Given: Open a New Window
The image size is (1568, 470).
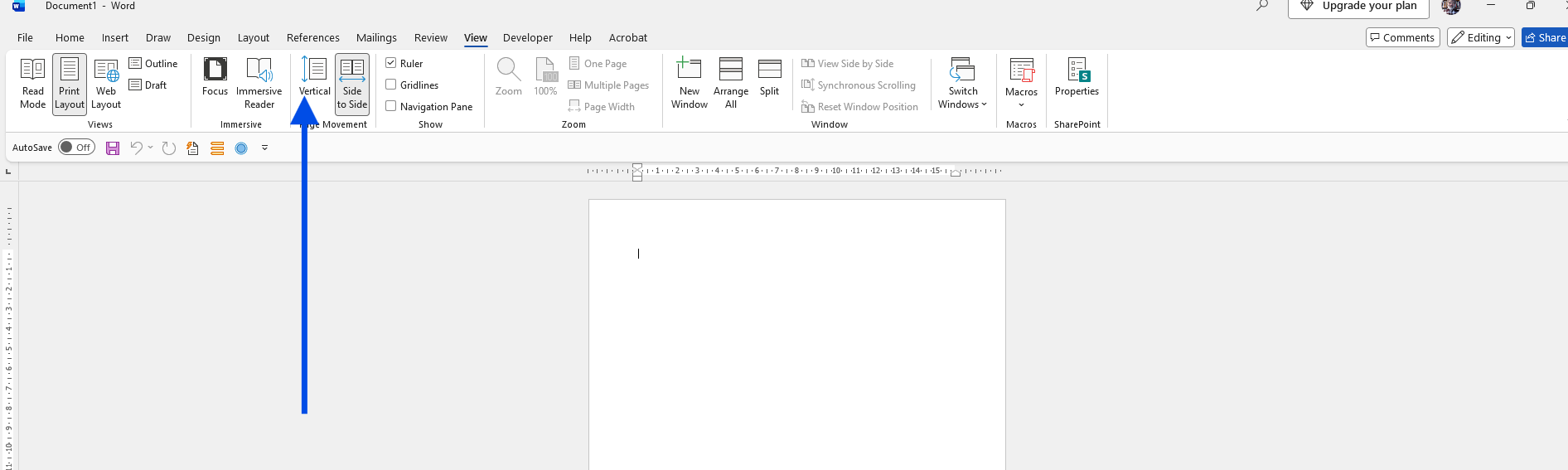Looking at the screenshot, I should click(x=689, y=83).
